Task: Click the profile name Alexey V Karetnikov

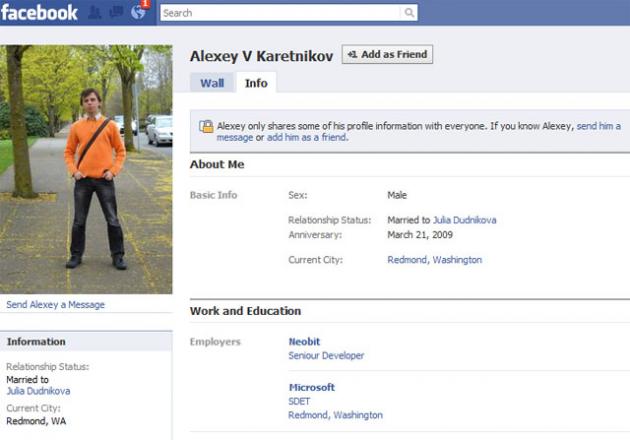Action: tap(262, 56)
